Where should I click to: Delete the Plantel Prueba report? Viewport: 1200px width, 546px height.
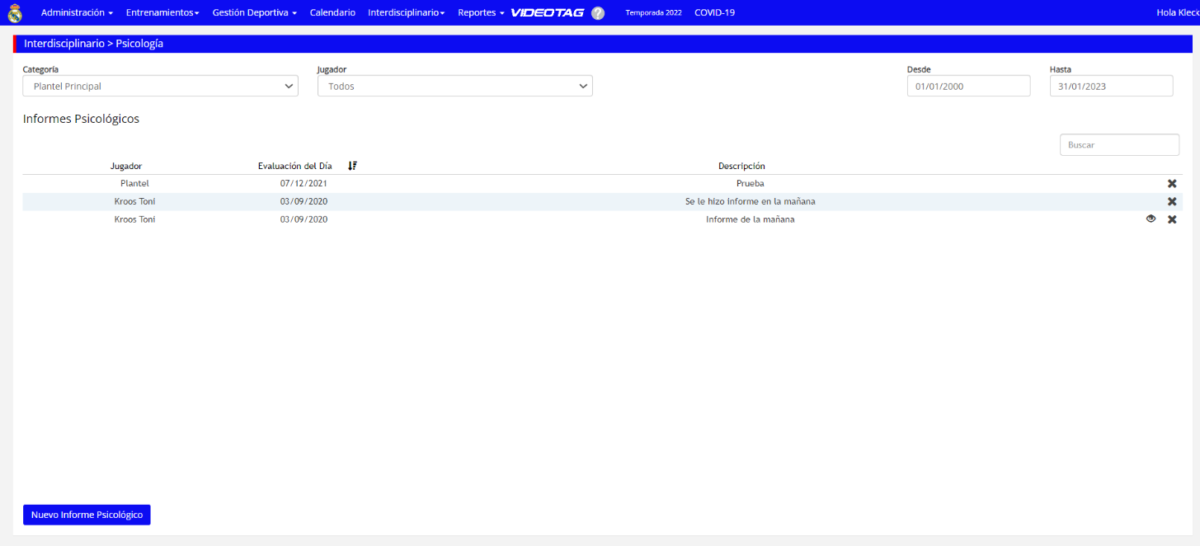pos(1172,184)
